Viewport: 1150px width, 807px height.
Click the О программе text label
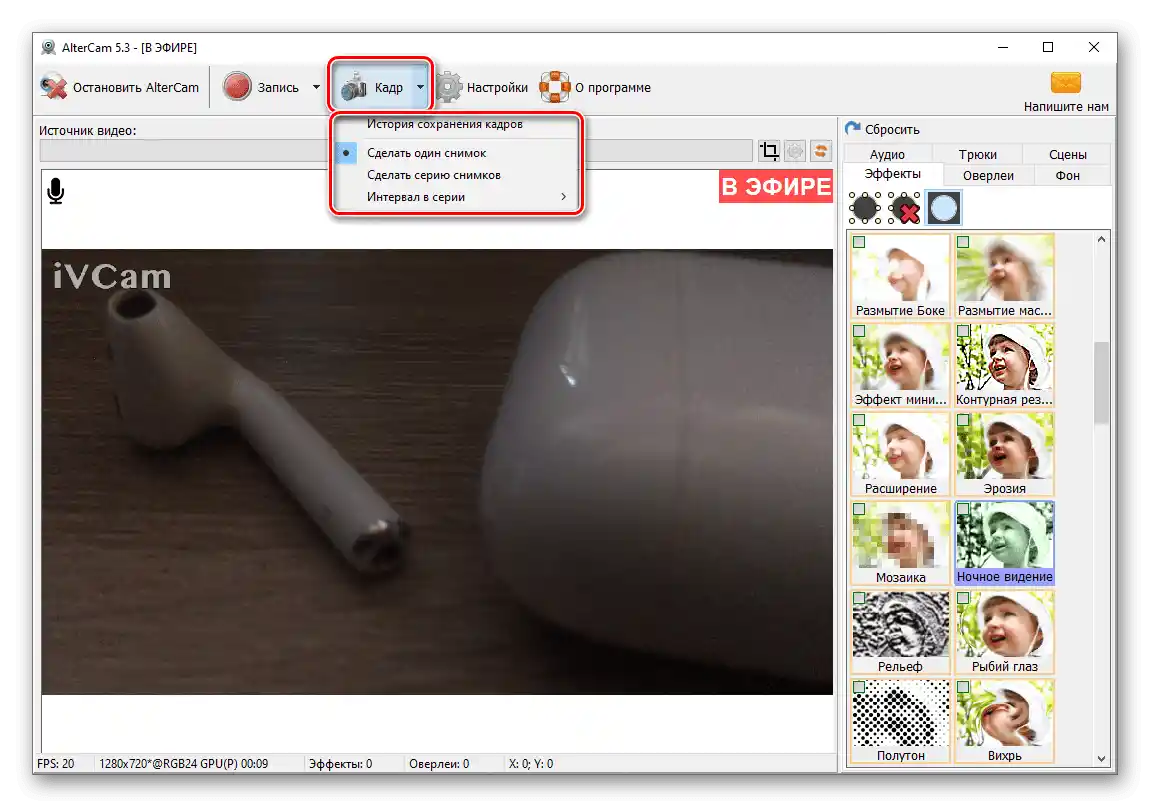(x=612, y=87)
